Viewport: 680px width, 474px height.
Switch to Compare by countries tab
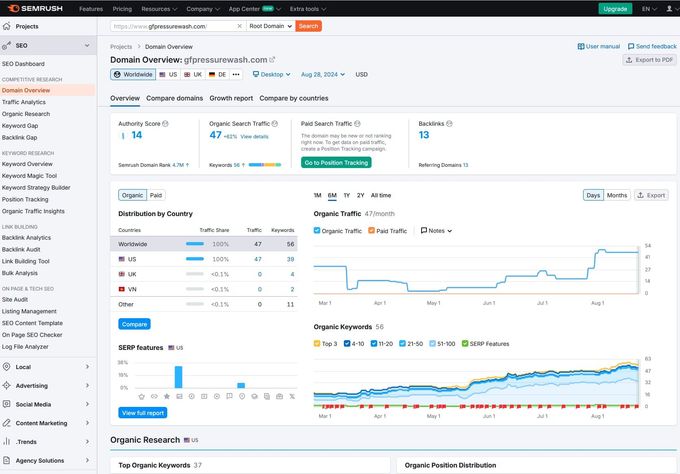pos(294,98)
